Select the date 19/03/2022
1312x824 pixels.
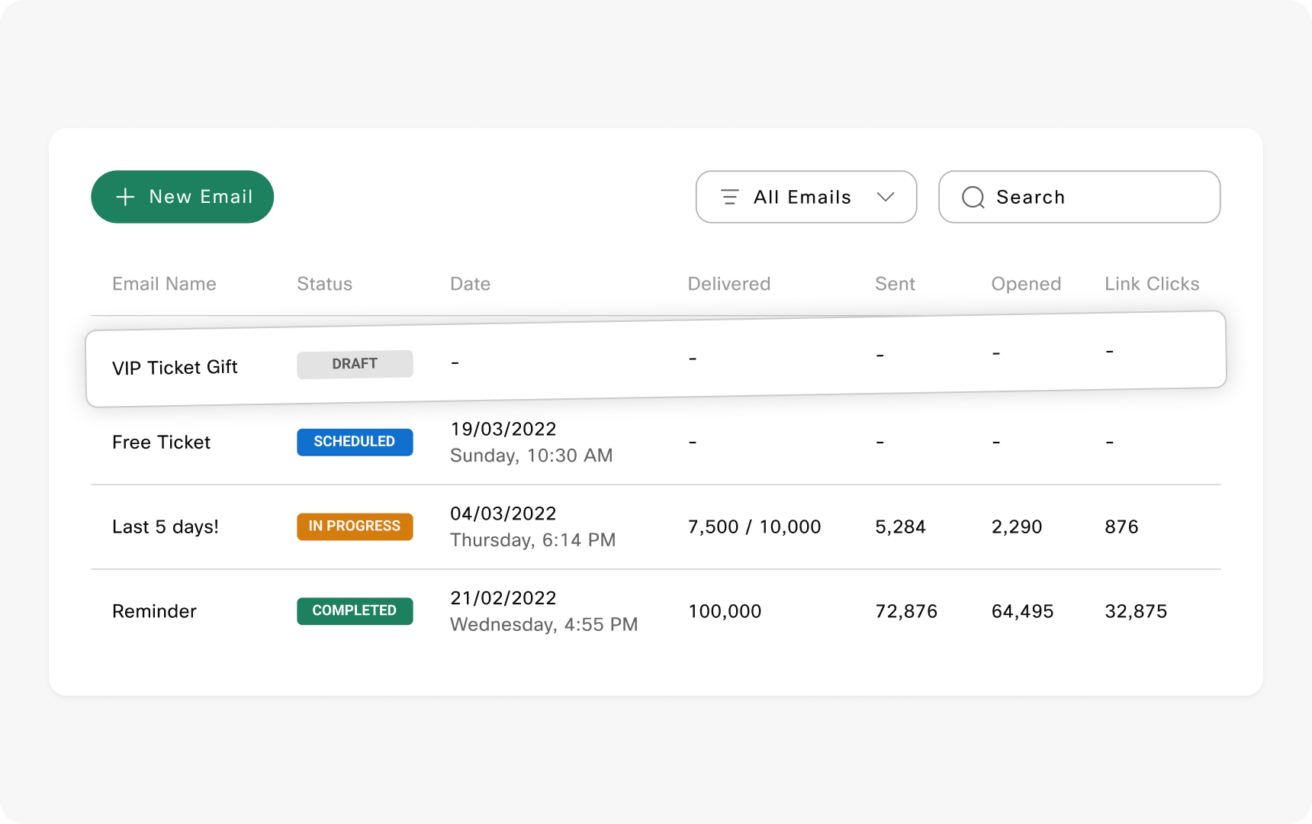[503, 429]
